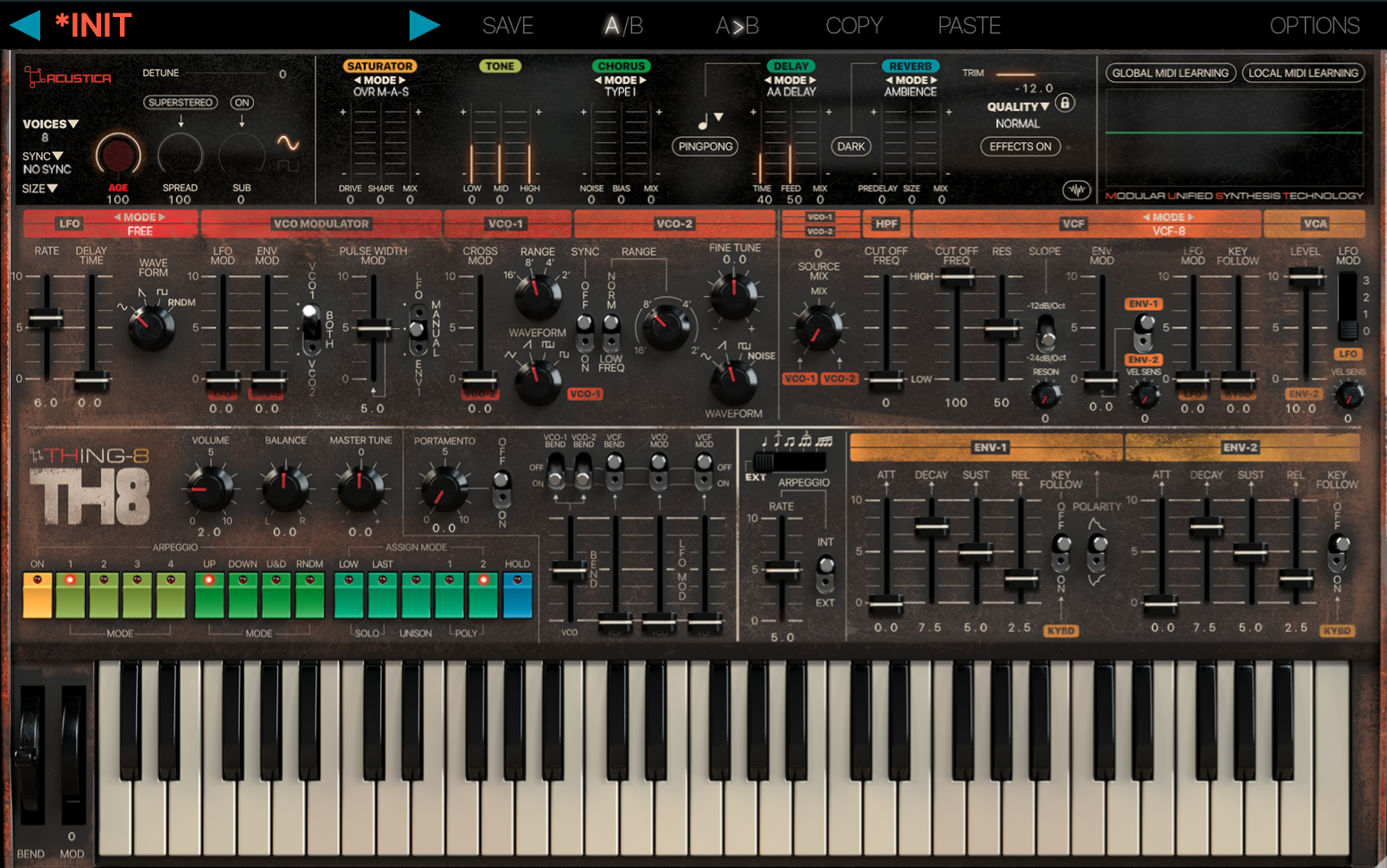
Task: Go to the next preset with right arrow
Action: [424, 25]
